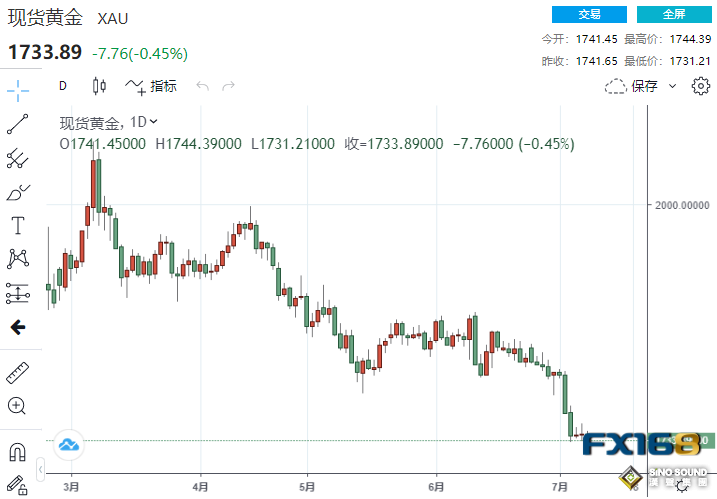717x499 pixels.
Task: Select the crosshair cursor tool
Action: 18,90
